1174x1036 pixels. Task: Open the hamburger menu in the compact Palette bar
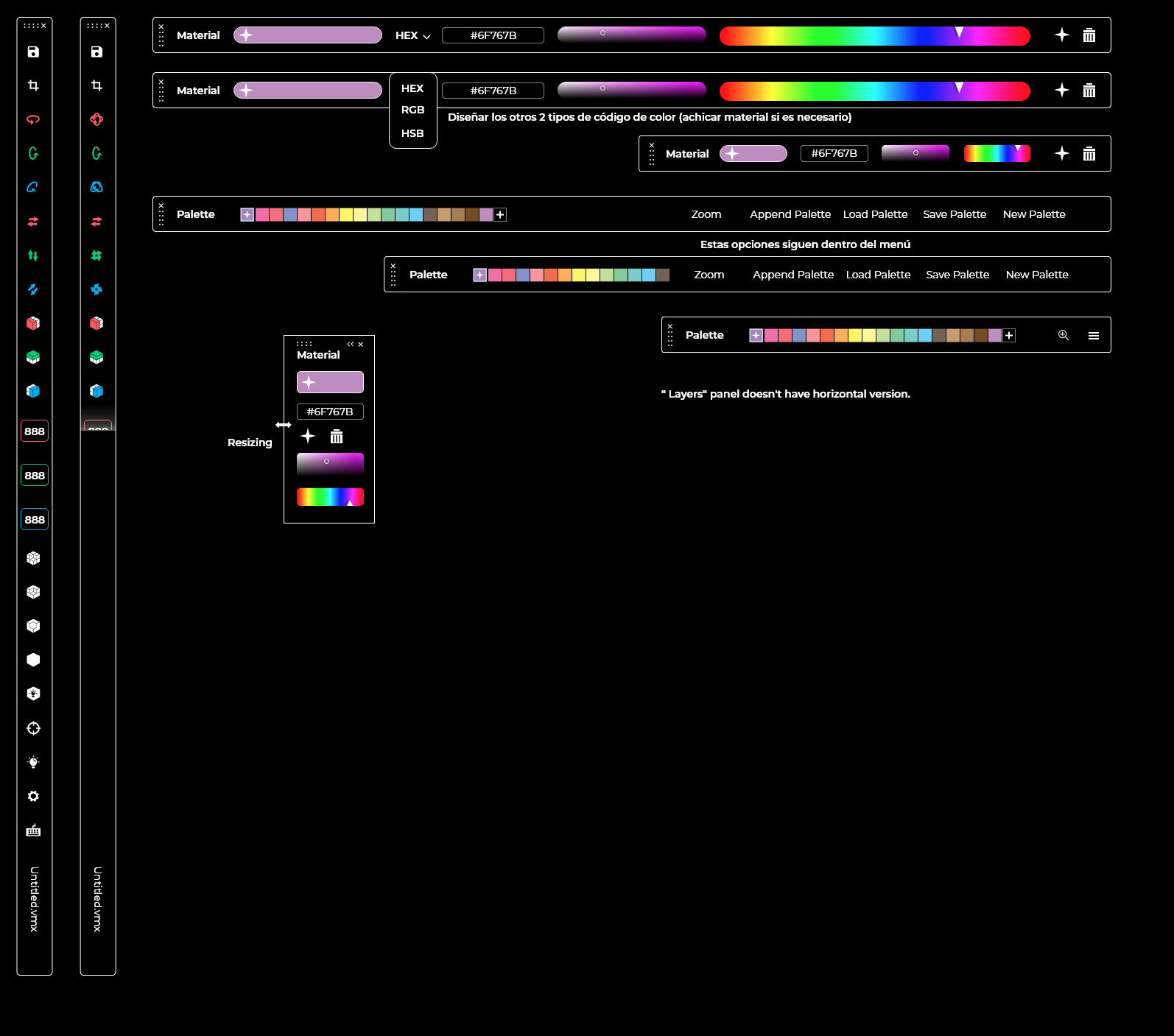click(x=1094, y=336)
